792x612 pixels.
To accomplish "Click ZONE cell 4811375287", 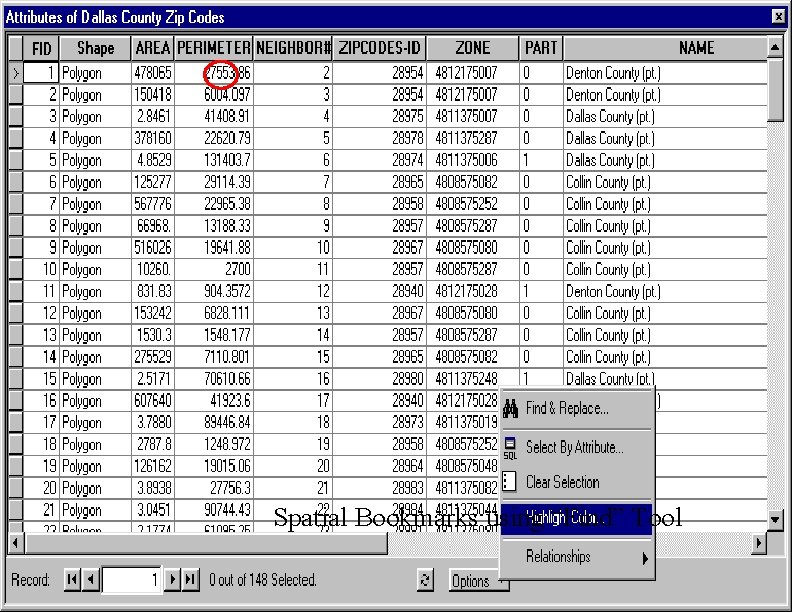I will (473, 138).
